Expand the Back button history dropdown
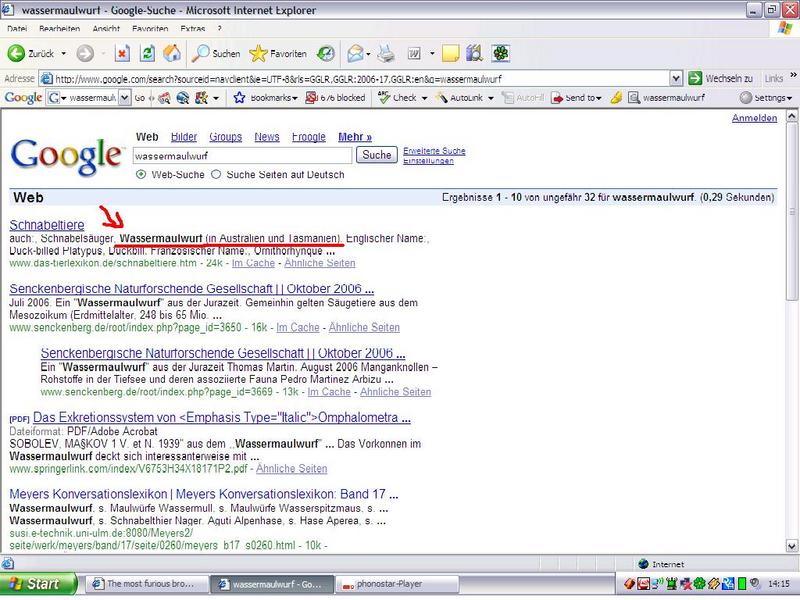 pyautogui.click(x=63, y=54)
